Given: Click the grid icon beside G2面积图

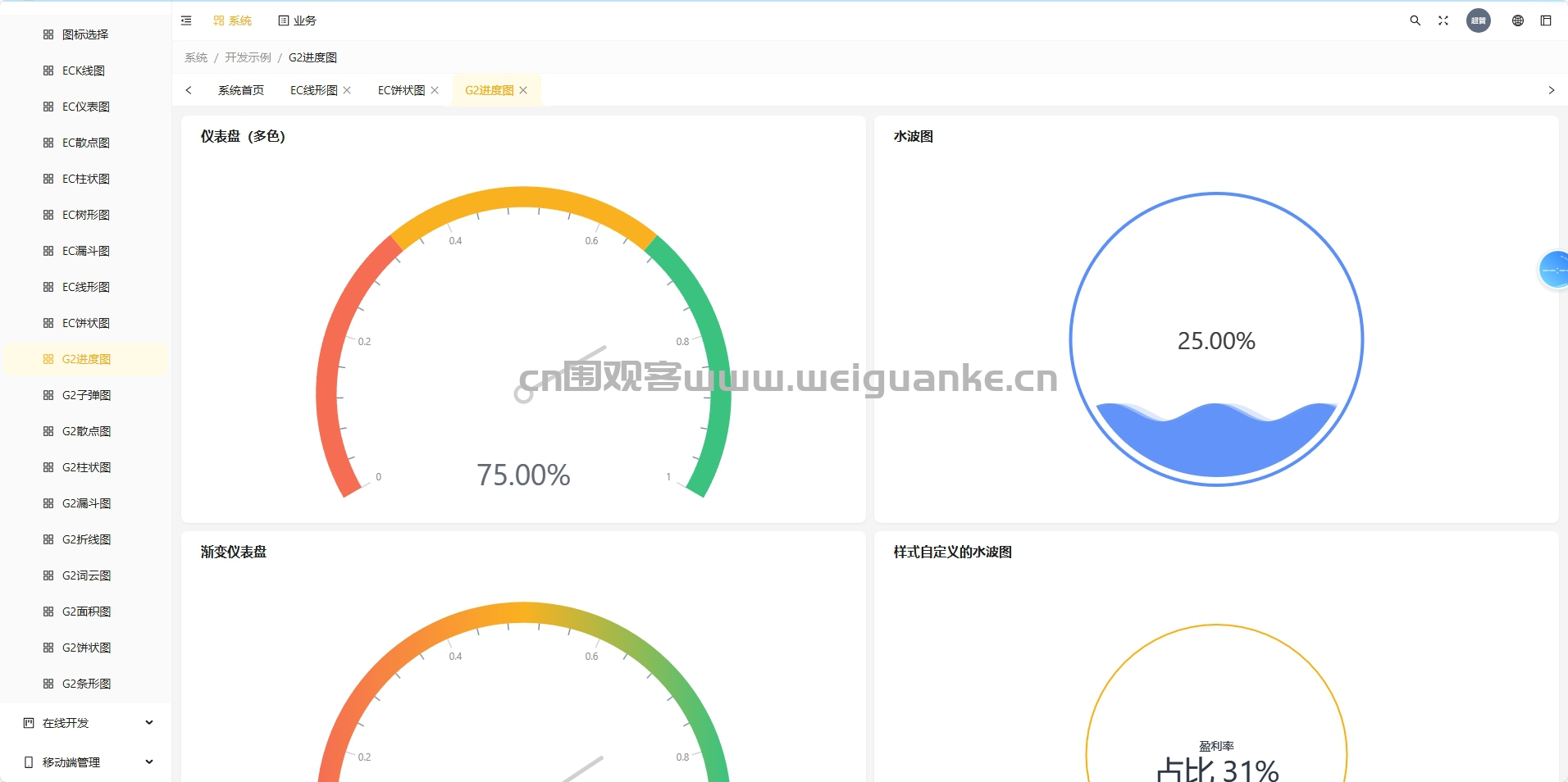Looking at the screenshot, I should click(x=48, y=612).
